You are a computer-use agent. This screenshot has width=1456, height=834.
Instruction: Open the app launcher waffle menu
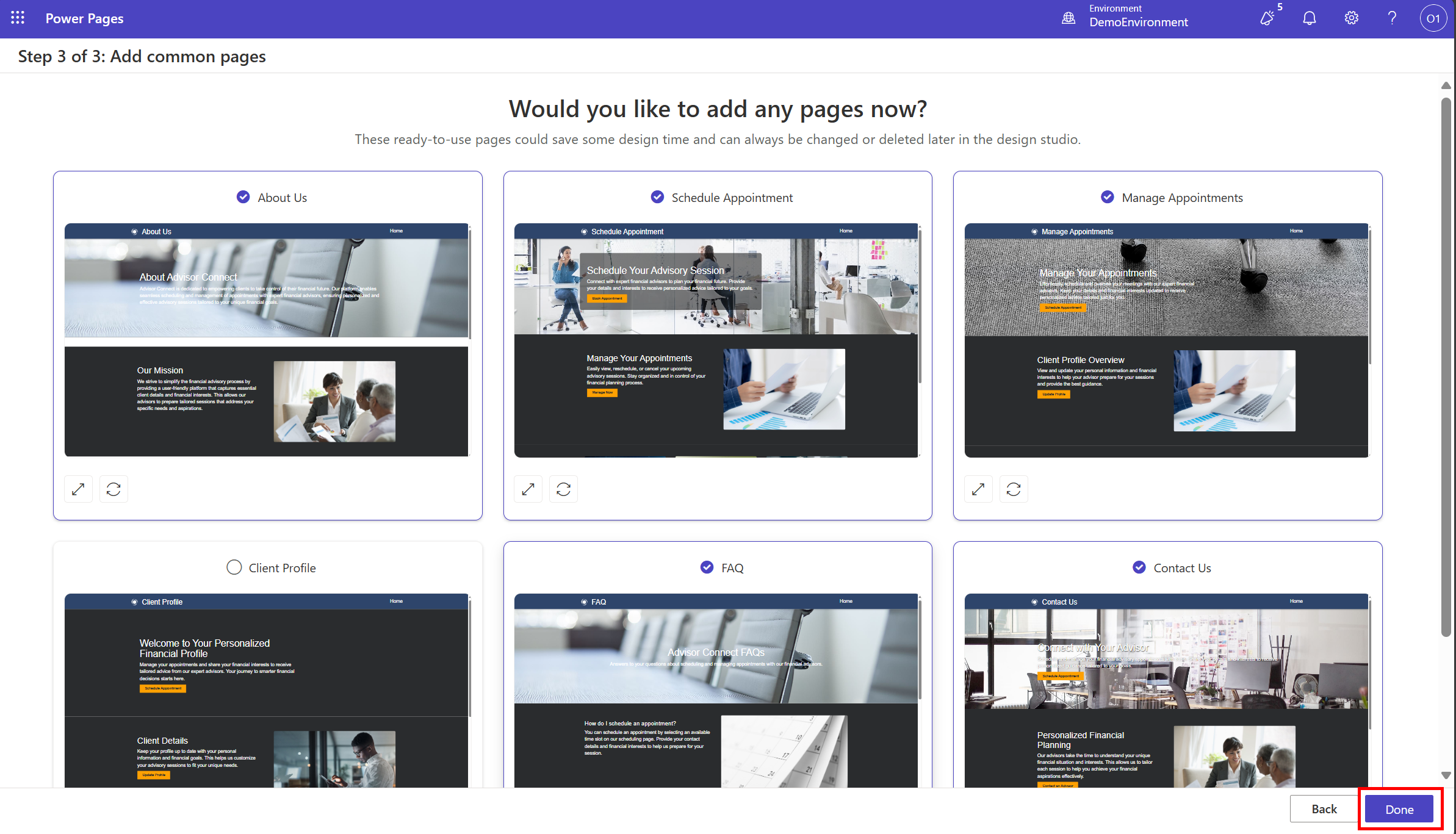[17, 18]
